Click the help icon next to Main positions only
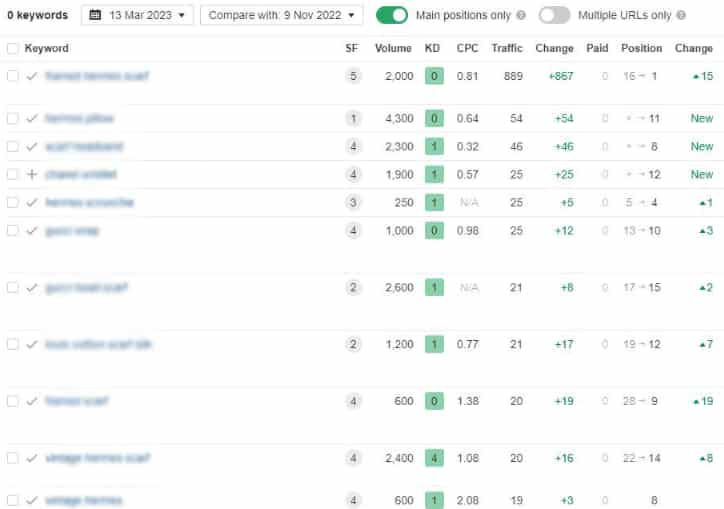This screenshot has height=509, width=724. pyautogui.click(x=521, y=15)
